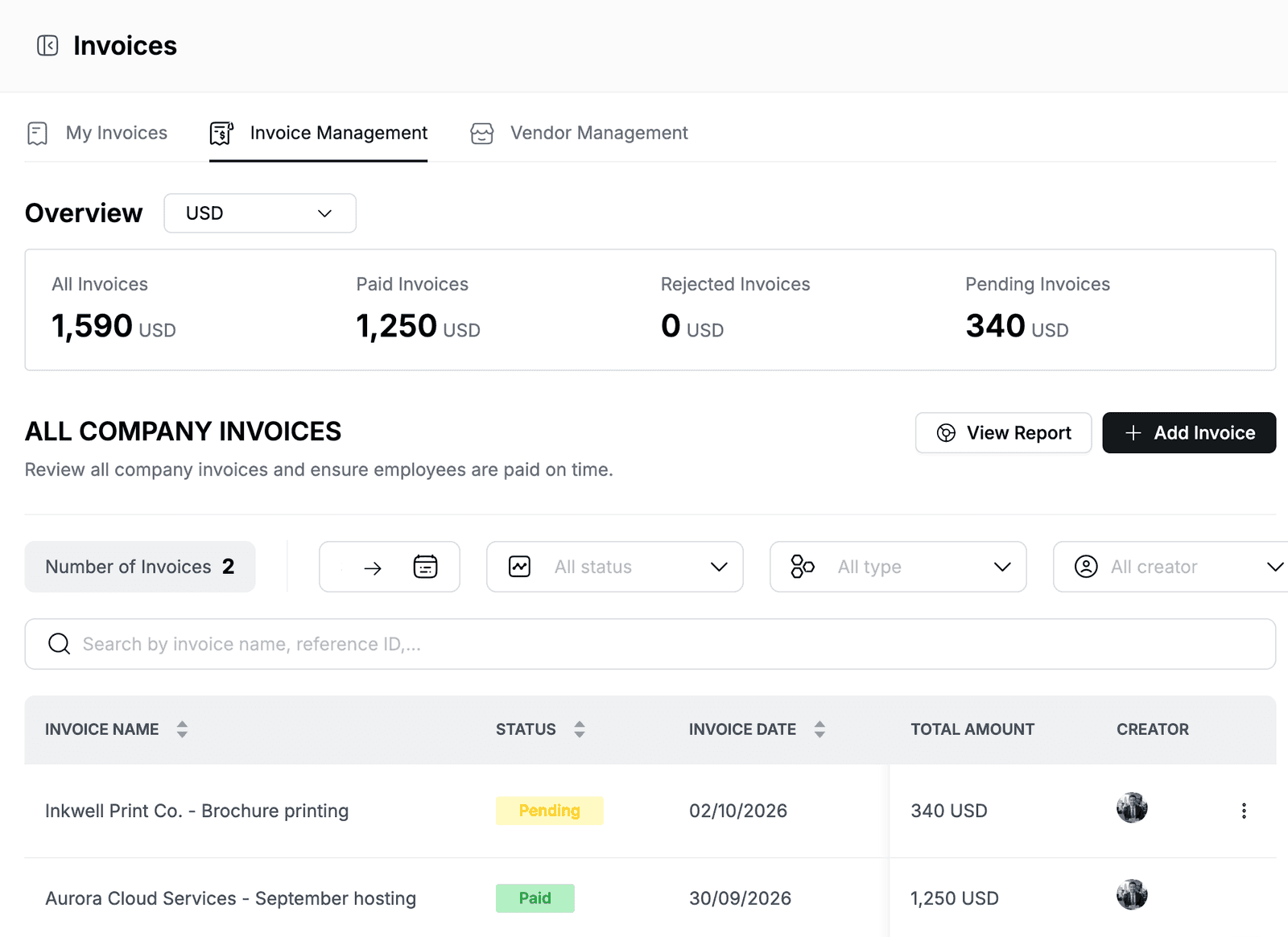Open the date range calendar icon

(425, 568)
